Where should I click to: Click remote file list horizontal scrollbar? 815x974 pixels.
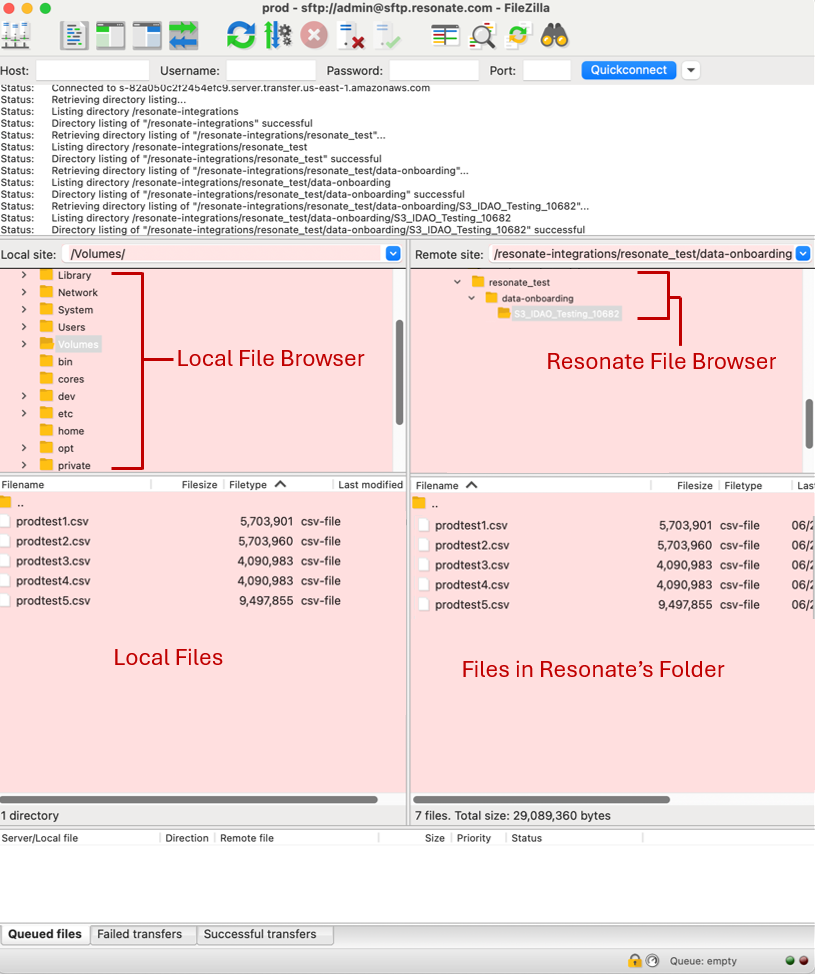(541, 799)
